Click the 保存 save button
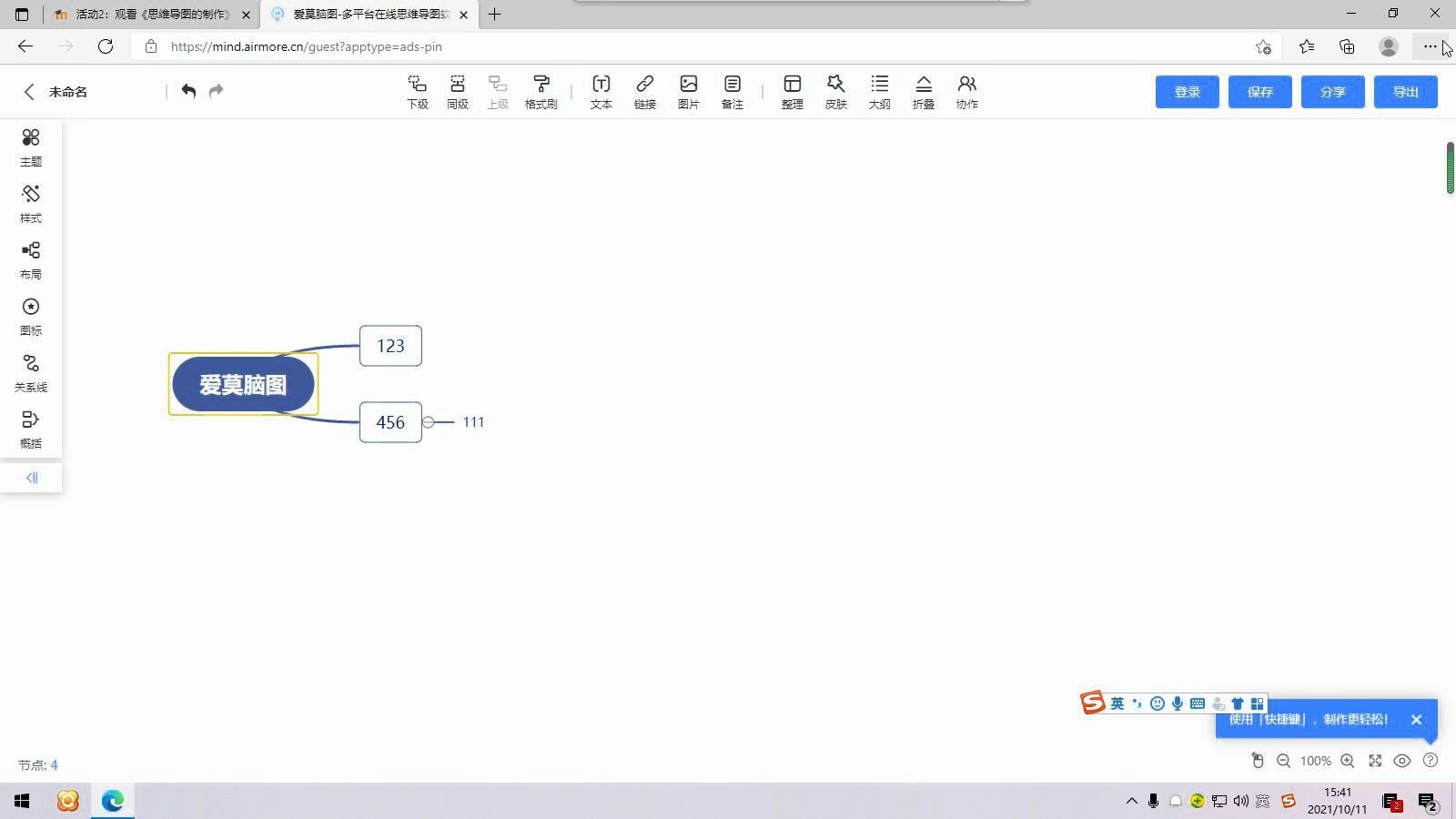1456x819 pixels. tap(1260, 92)
